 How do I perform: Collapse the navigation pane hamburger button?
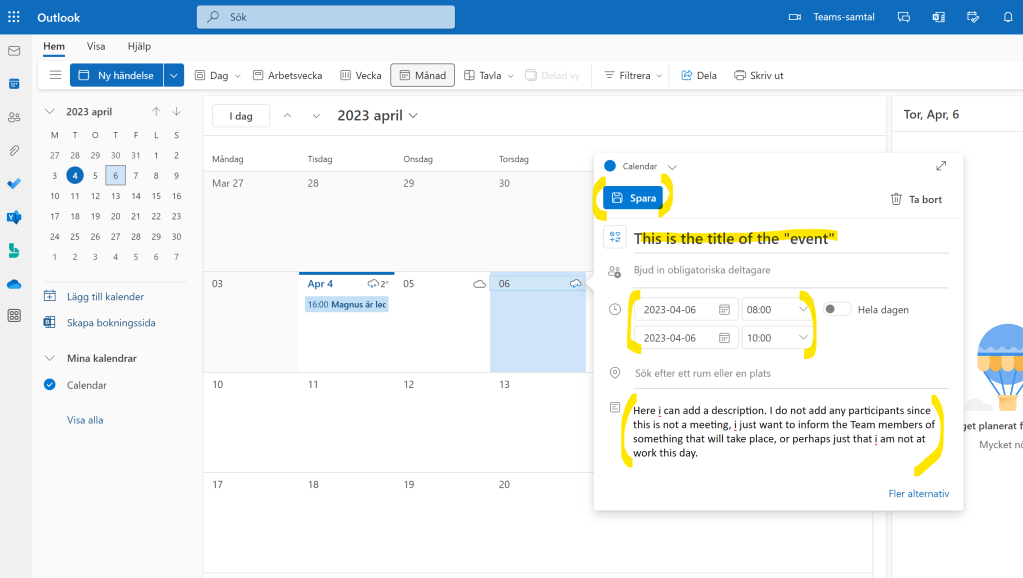click(55, 75)
